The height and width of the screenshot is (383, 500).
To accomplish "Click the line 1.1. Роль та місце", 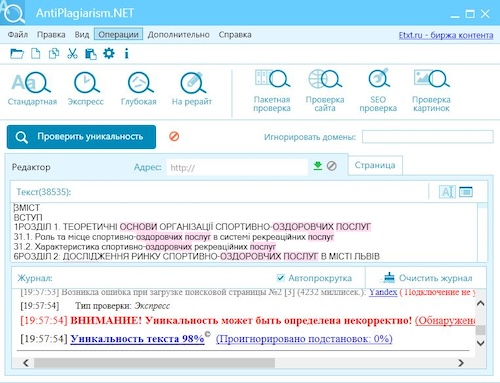I will click(173, 237).
